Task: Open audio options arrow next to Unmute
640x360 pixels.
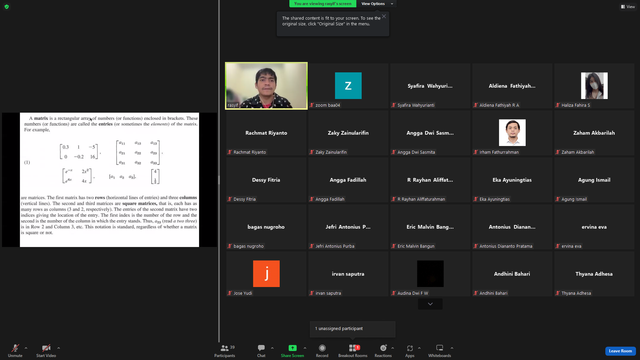Action: tap(26, 348)
